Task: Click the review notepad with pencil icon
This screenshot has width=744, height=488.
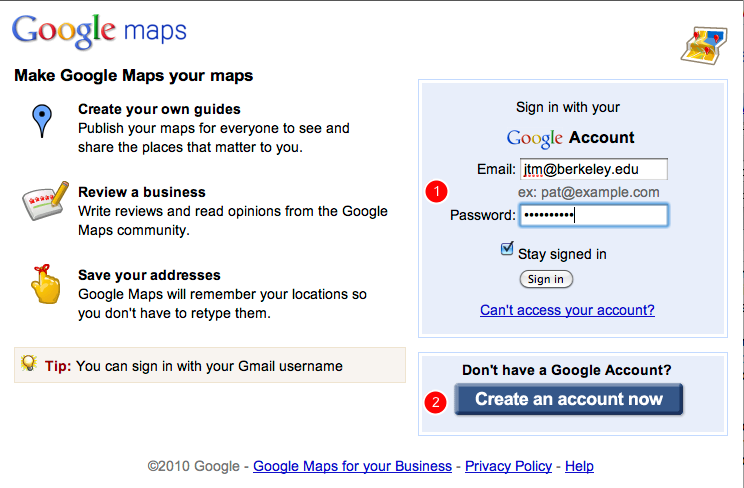Action: point(45,201)
